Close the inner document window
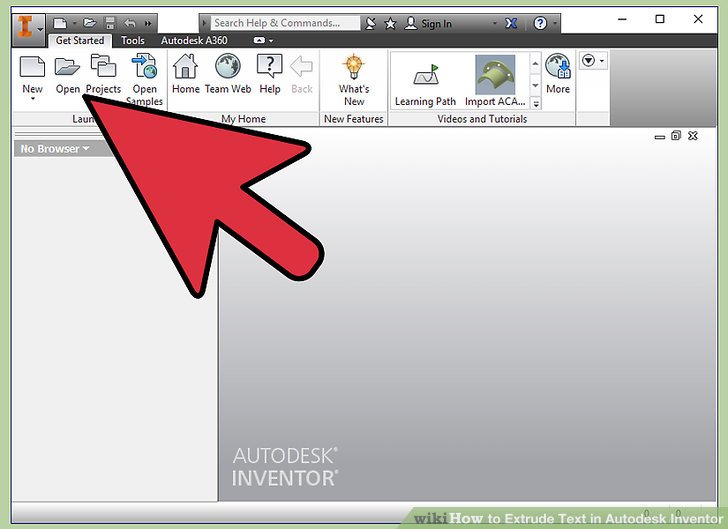Screen dimensions: 728x529 coord(693,136)
